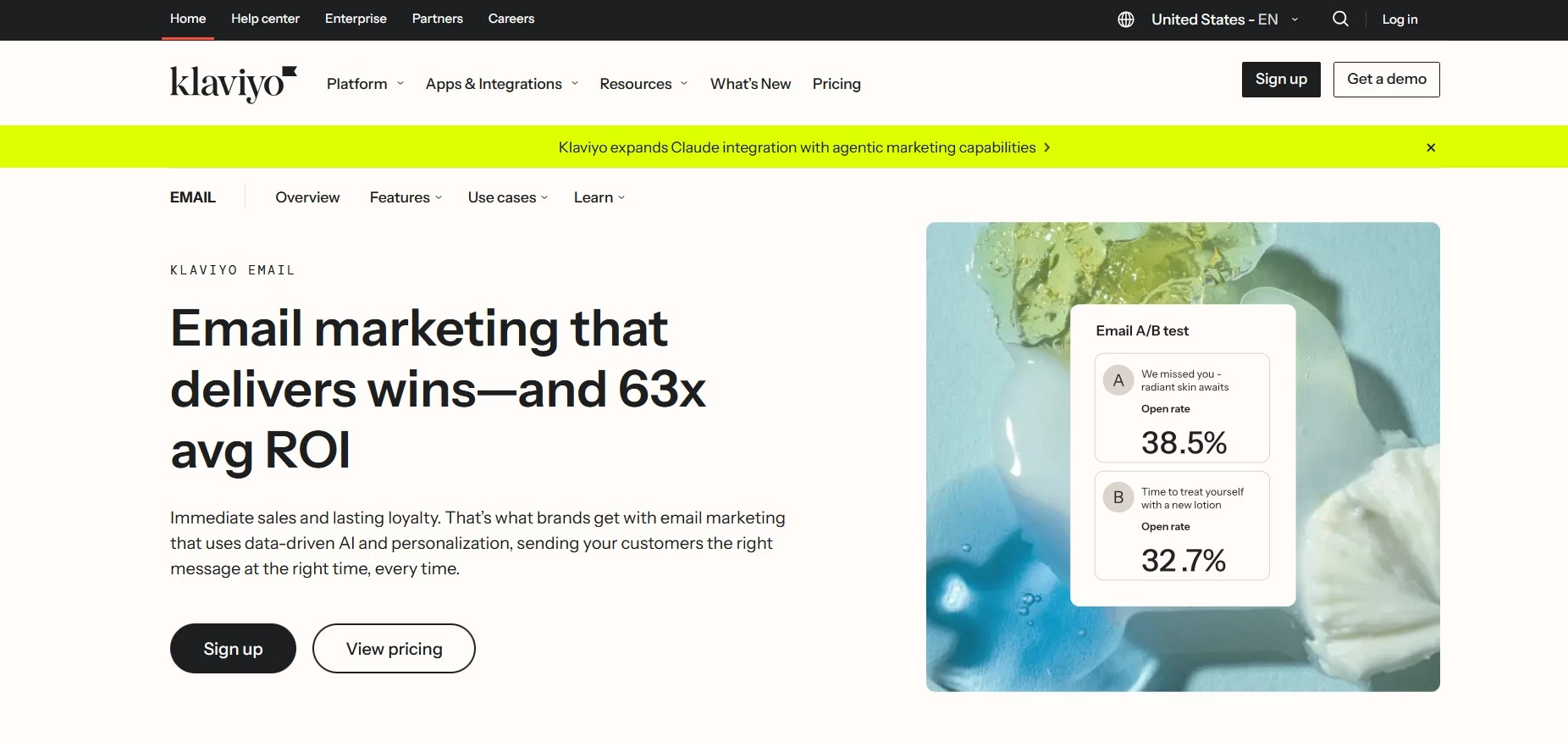The width and height of the screenshot is (1568, 742).
Task: Request a demo with Get a demo
Action: 1387,80
